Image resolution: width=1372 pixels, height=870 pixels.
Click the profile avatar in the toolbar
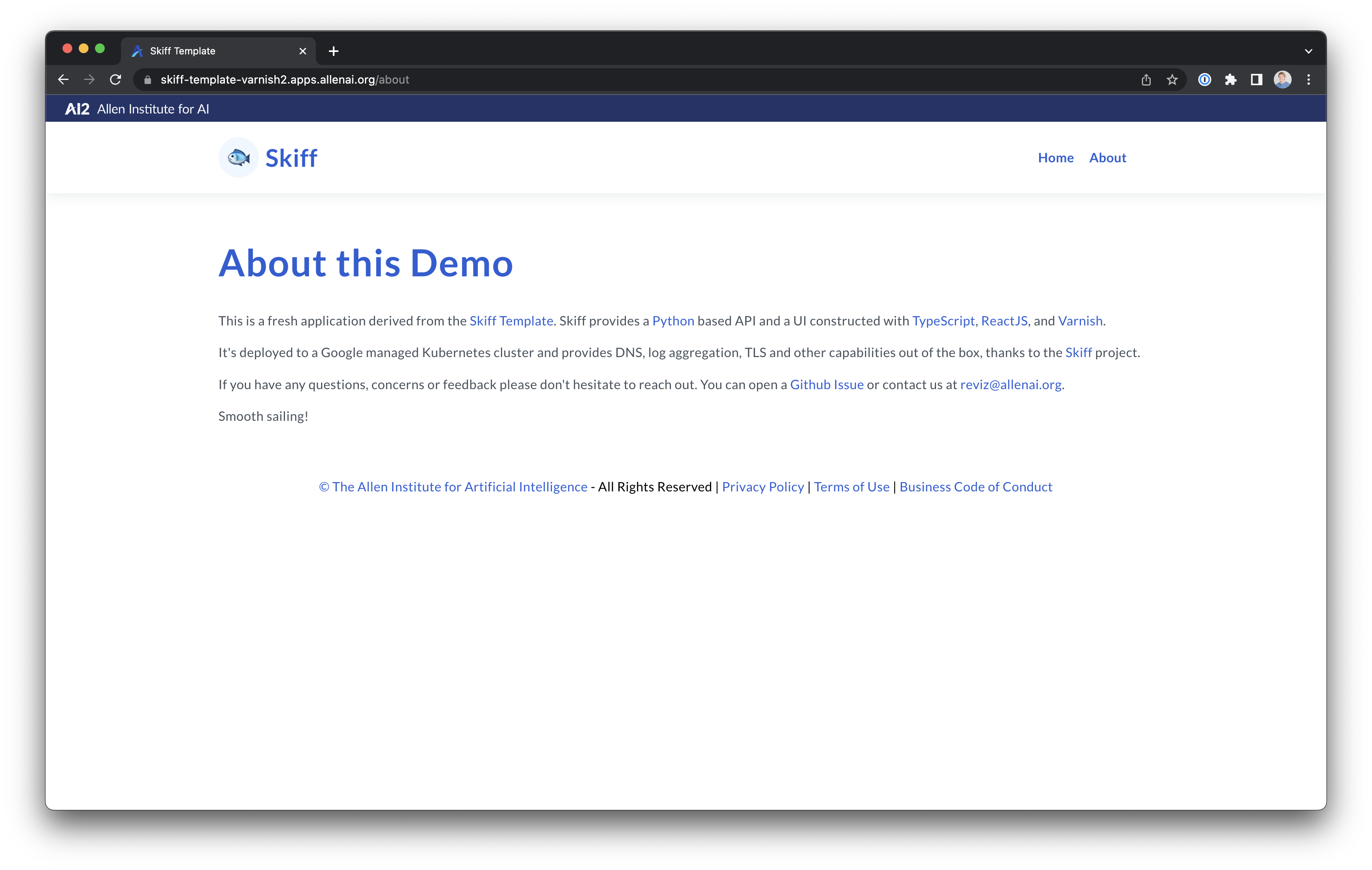coord(1283,79)
